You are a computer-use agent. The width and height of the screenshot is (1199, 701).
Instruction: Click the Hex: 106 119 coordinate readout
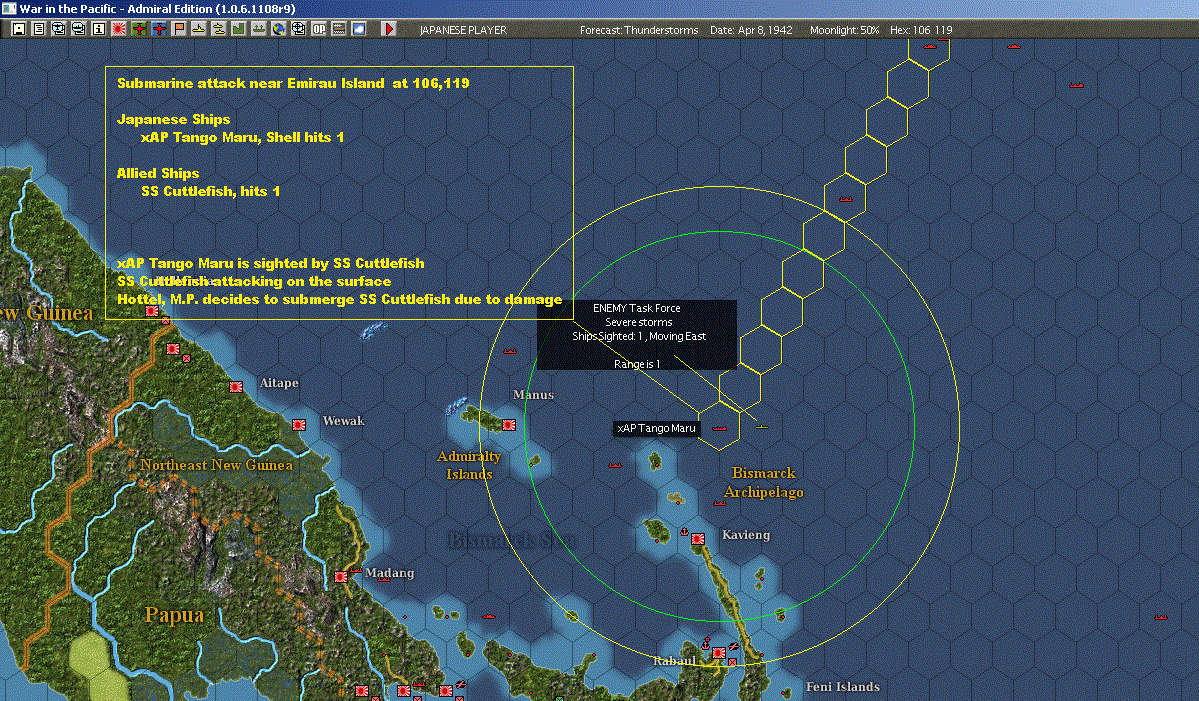coord(921,30)
